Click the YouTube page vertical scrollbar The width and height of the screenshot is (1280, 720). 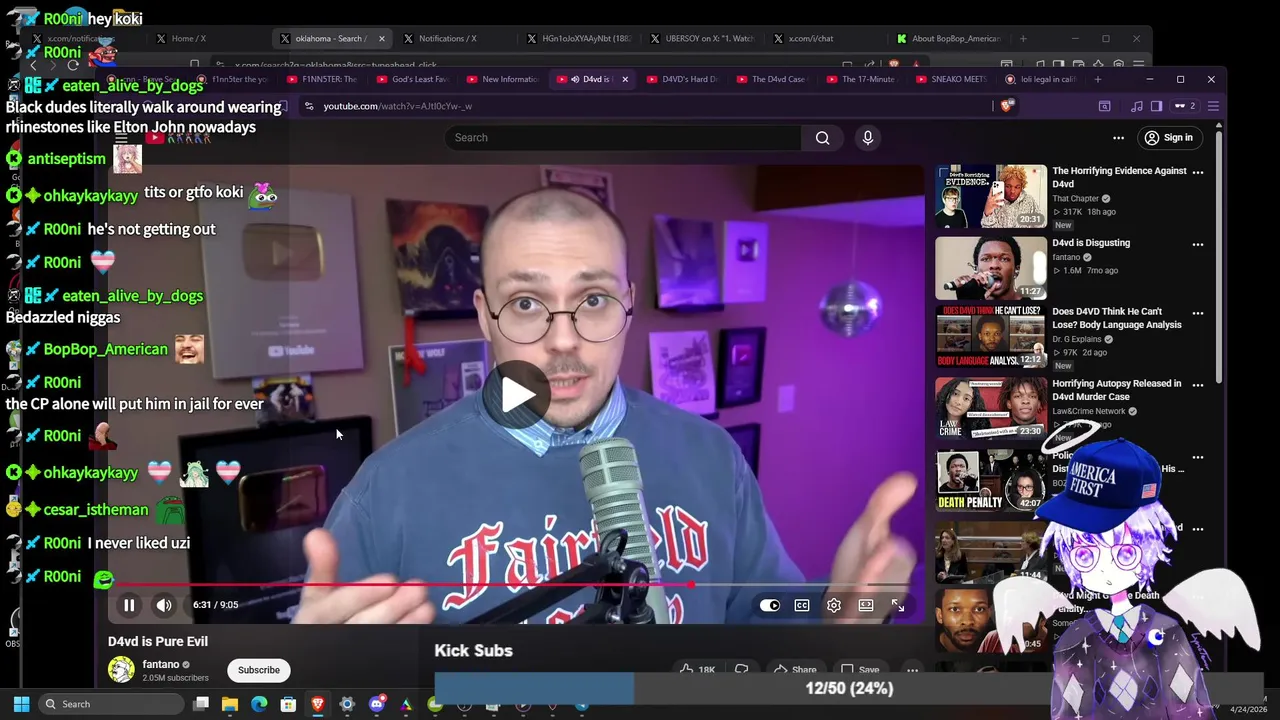(1219, 255)
